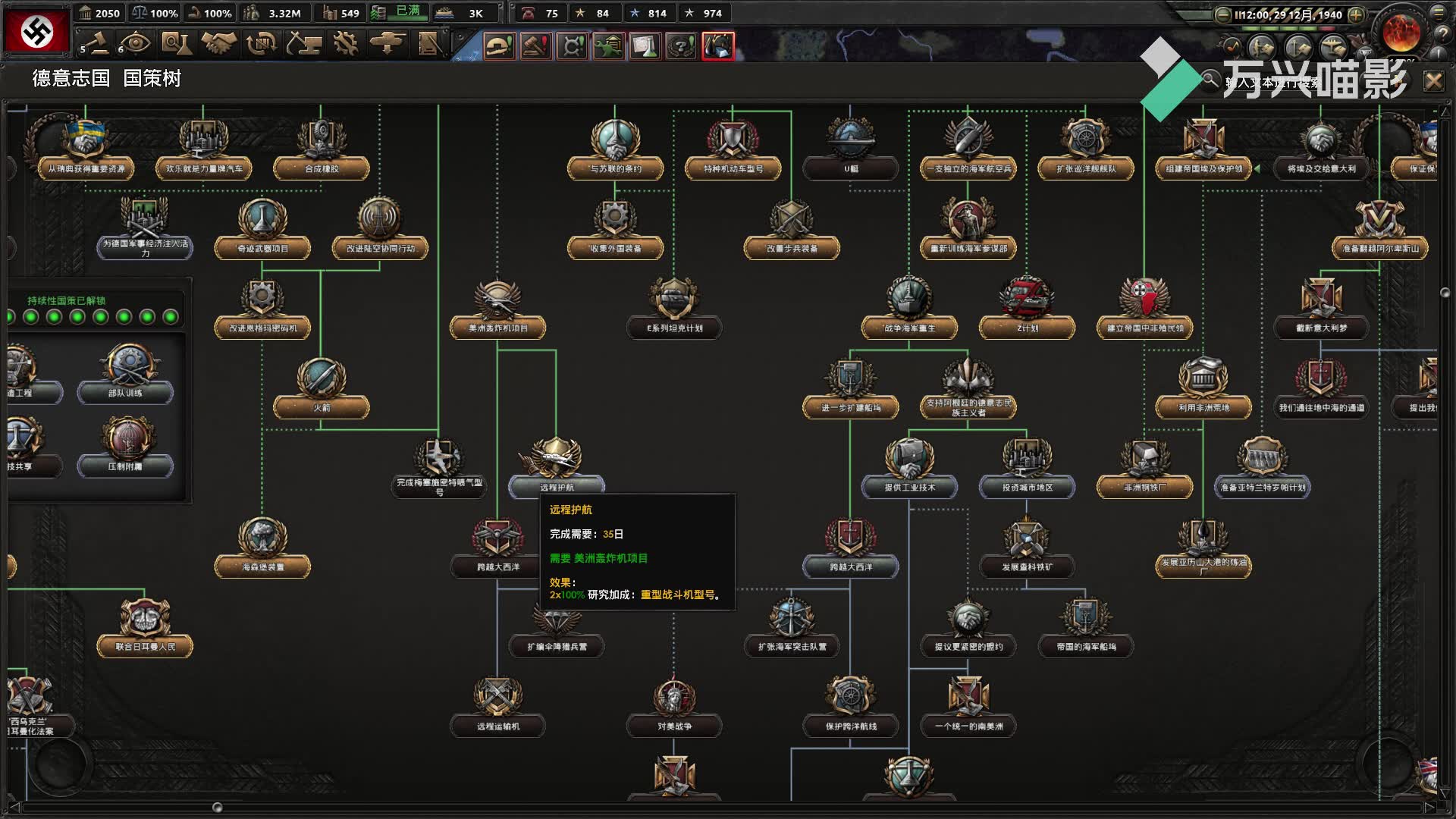Select the 利用非洲荒地 focus
1456x819 pixels.
1203,389
